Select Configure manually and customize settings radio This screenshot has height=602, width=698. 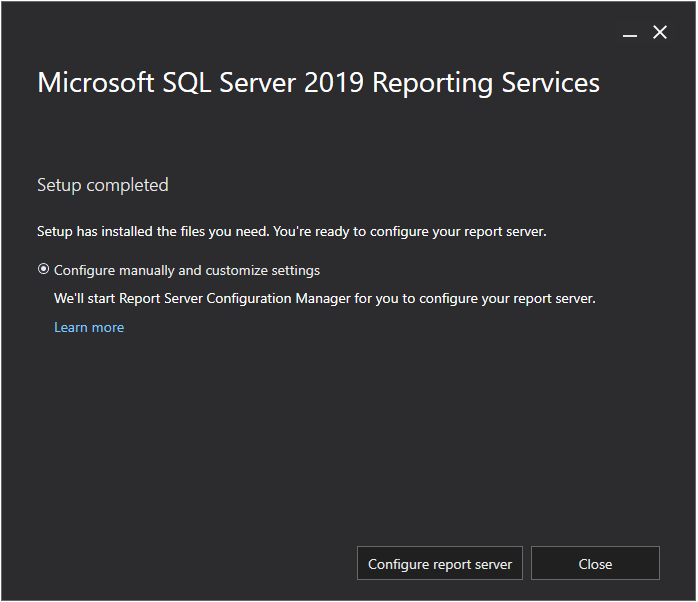click(x=43, y=269)
